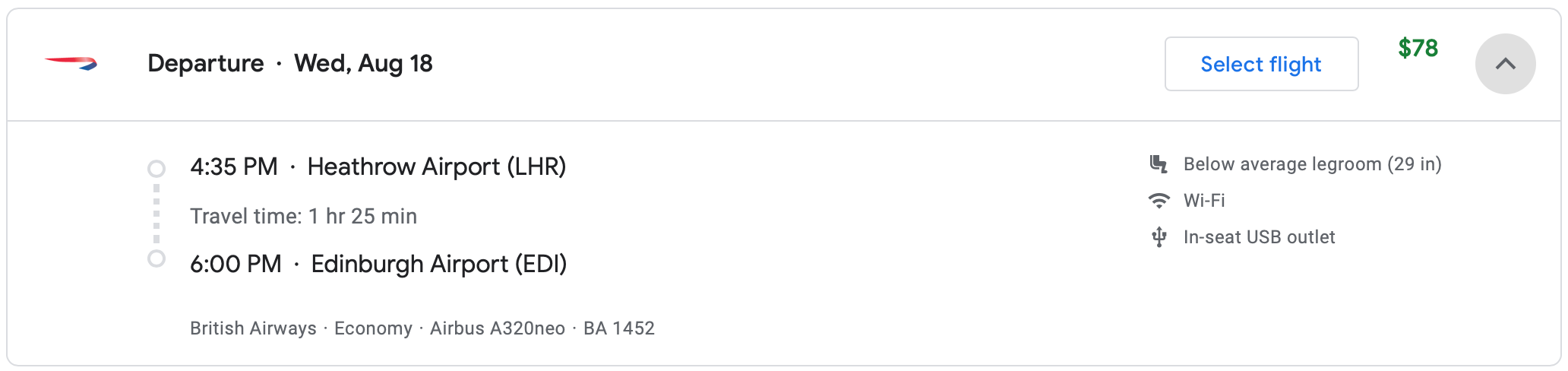Collapse flight details with chevron button
This screenshot has width=1568, height=371.
(x=1505, y=64)
